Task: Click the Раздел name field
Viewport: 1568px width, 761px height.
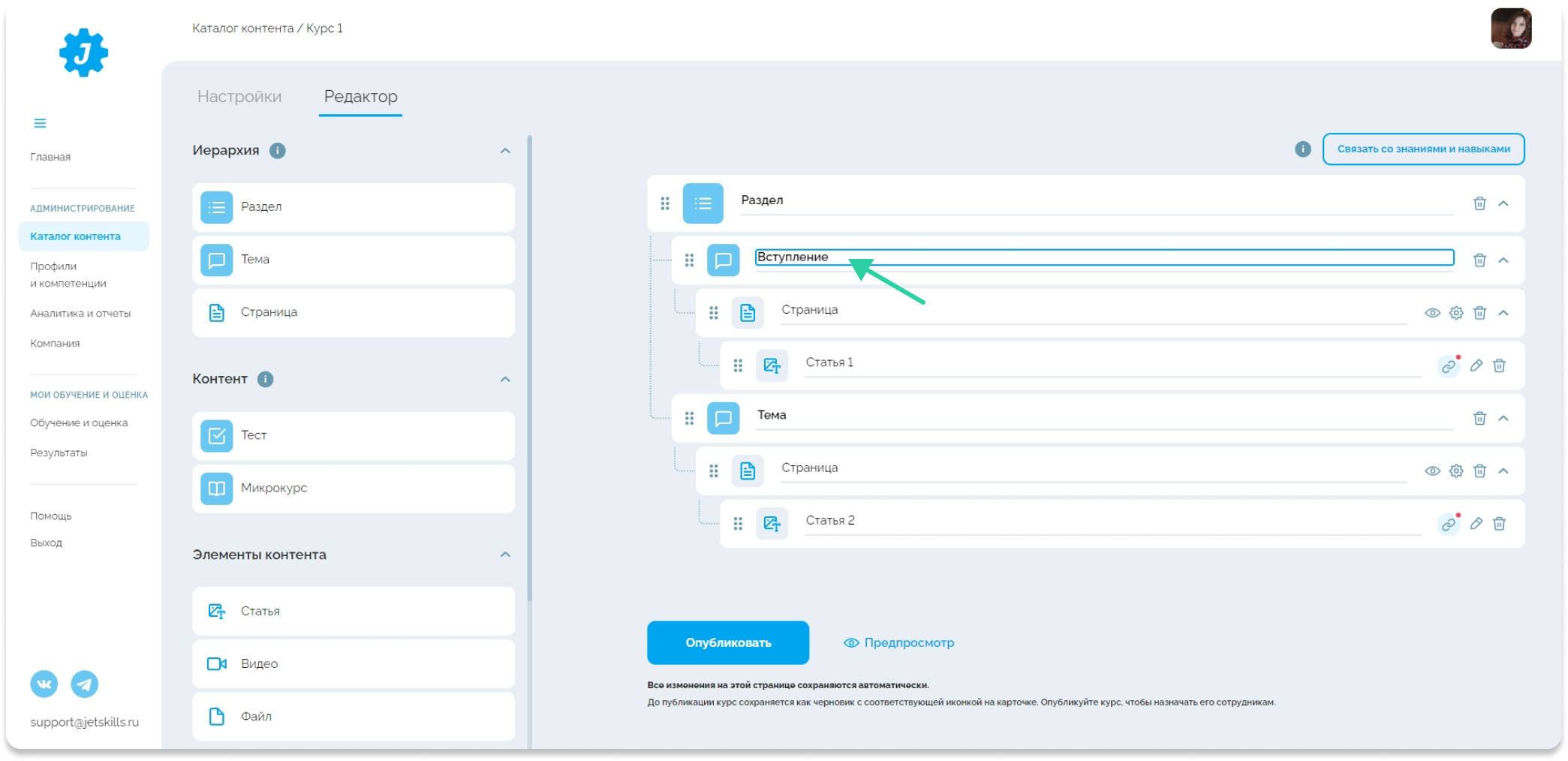Action: click(x=1097, y=200)
